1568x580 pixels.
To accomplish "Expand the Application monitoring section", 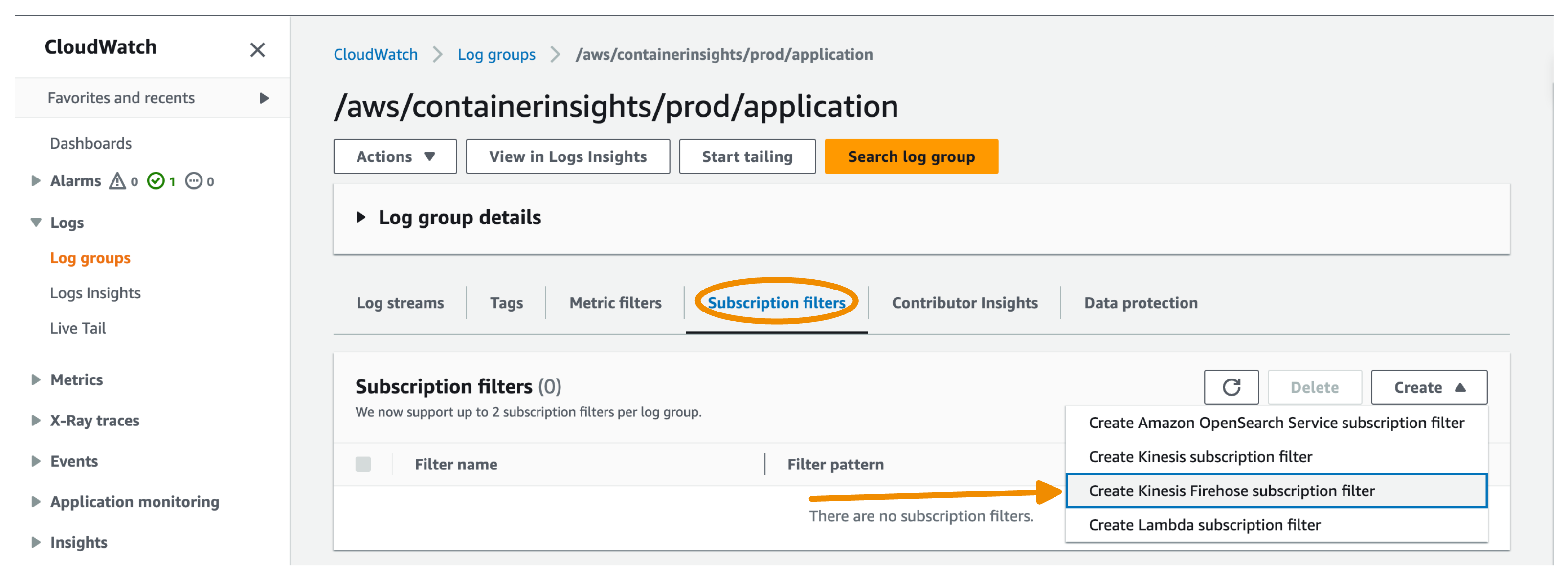I will [36, 501].
